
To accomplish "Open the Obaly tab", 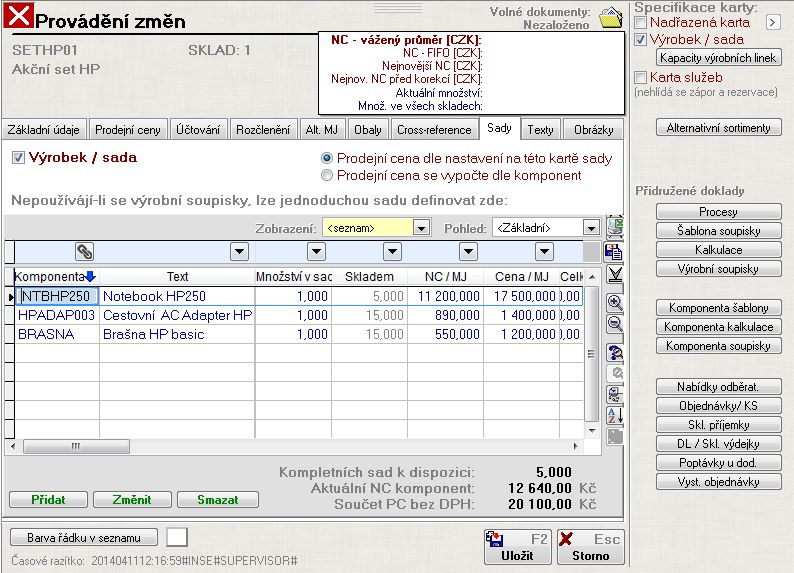I will tap(368, 130).
